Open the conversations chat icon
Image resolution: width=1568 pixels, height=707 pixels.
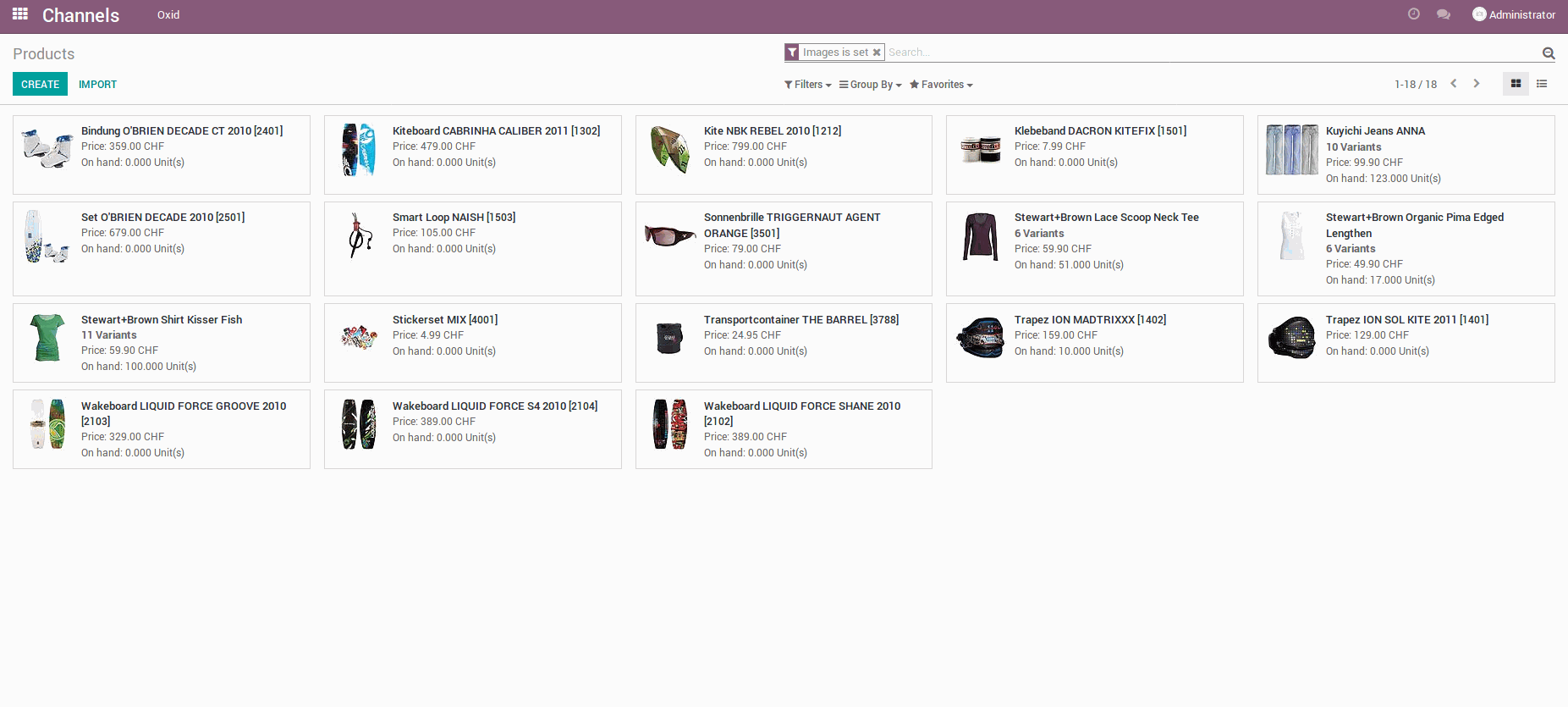tap(1444, 14)
